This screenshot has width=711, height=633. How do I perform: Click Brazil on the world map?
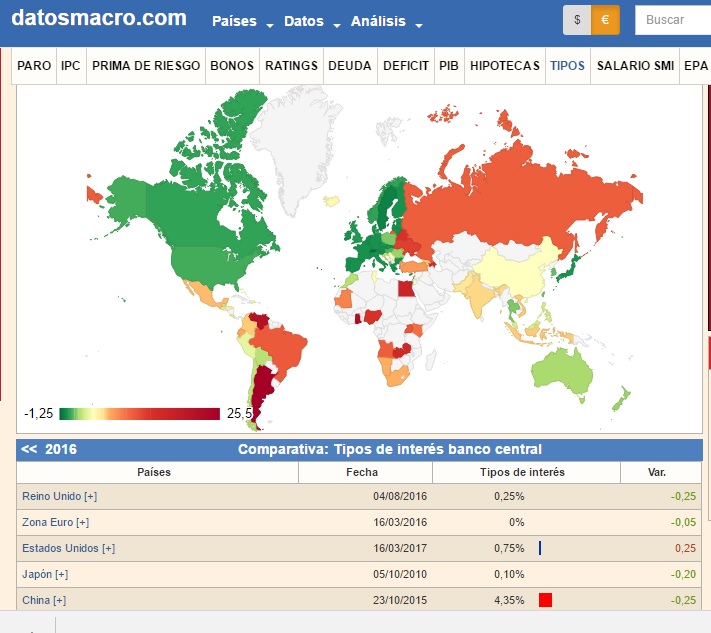pos(281,347)
